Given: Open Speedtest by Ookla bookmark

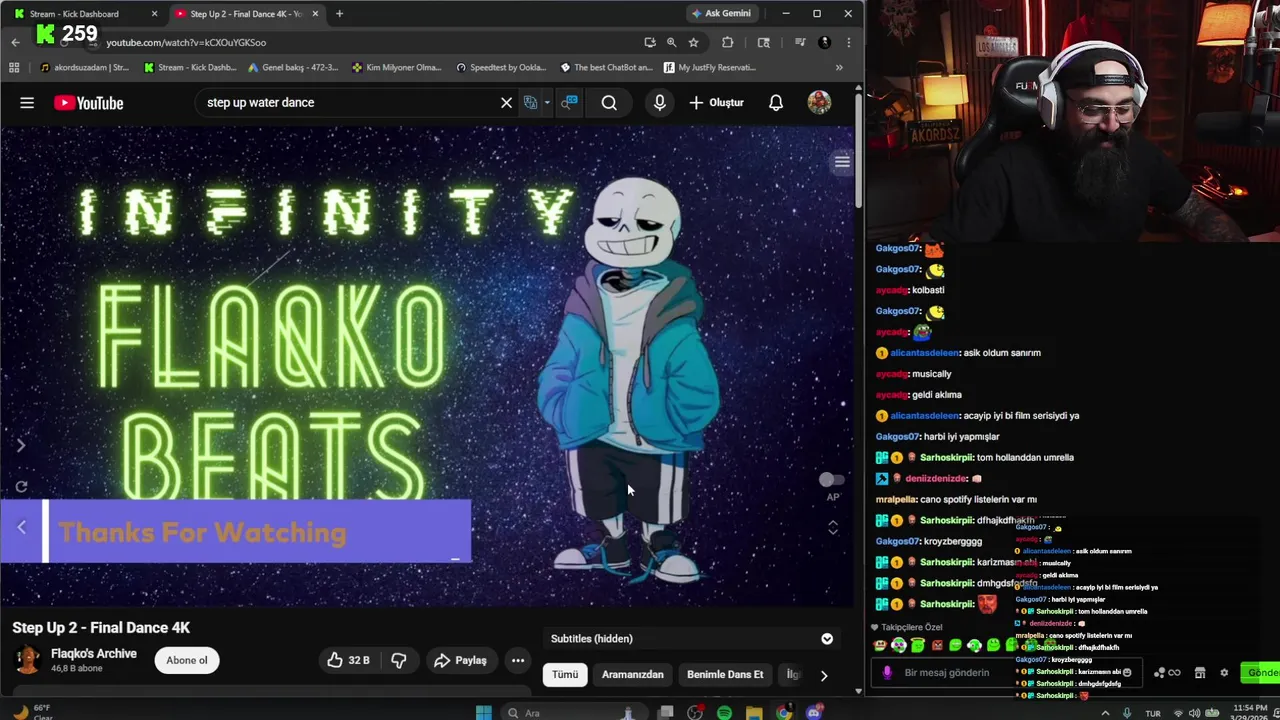Looking at the screenshot, I should pyautogui.click(x=501, y=68).
